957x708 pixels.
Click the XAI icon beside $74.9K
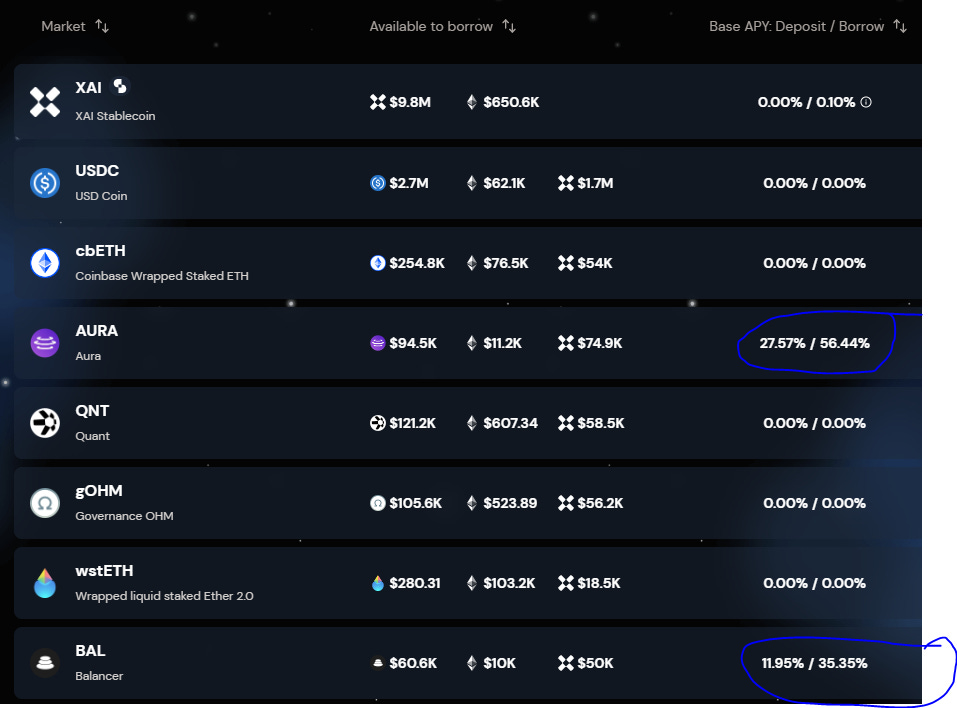click(566, 343)
